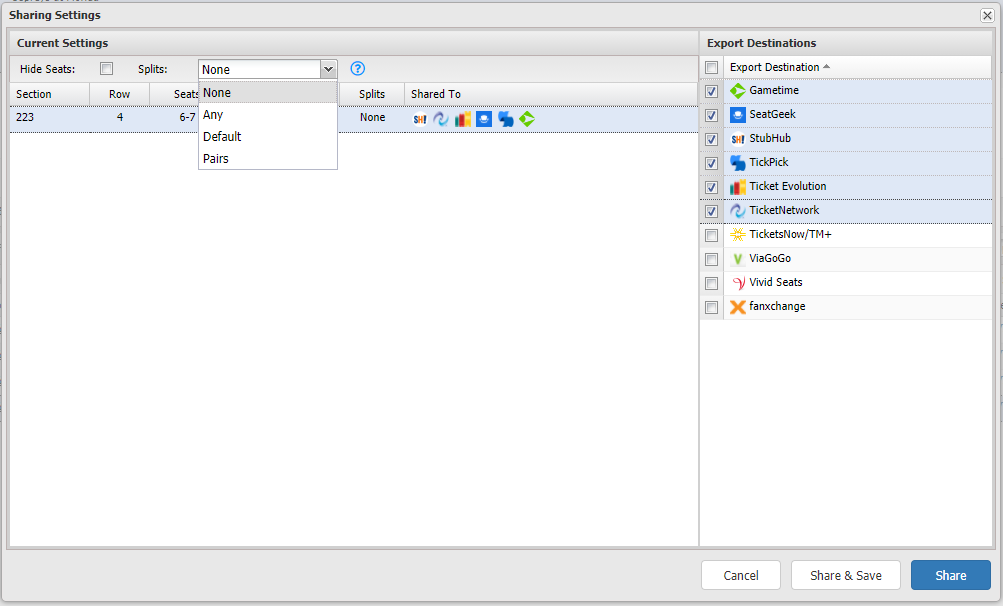Screen dimensions: 1003x606
Task: Uncheck the StubHub checkbox
Action: pos(711,140)
